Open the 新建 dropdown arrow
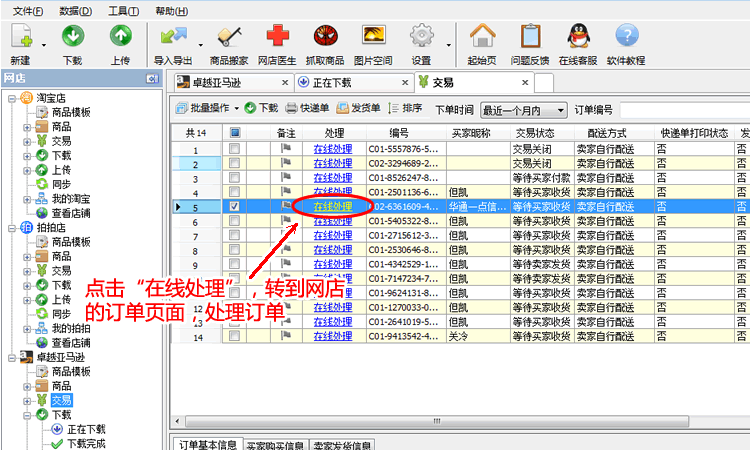The height and width of the screenshot is (450, 750). click(x=44, y=45)
